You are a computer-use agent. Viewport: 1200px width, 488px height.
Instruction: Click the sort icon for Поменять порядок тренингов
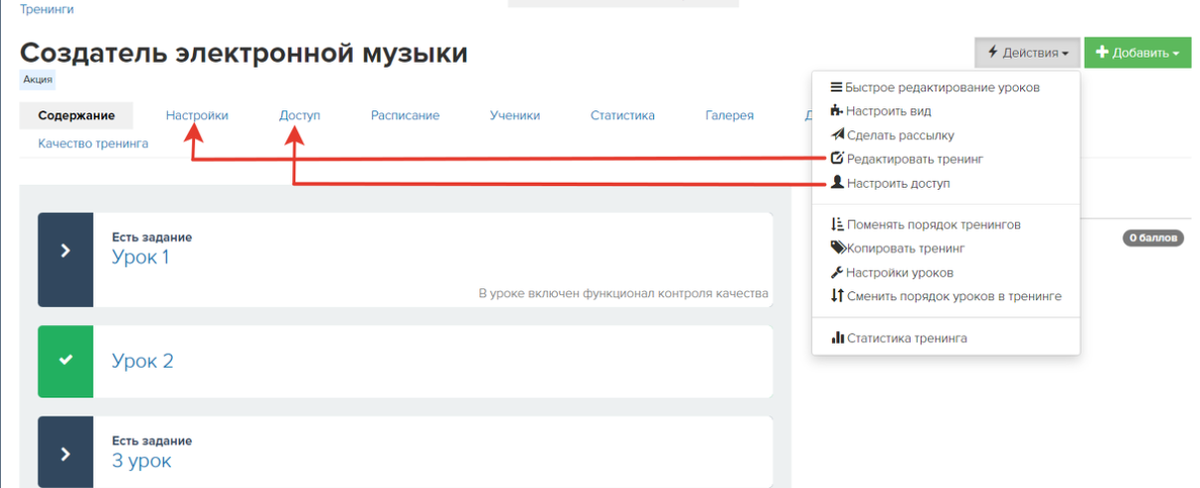pos(837,224)
